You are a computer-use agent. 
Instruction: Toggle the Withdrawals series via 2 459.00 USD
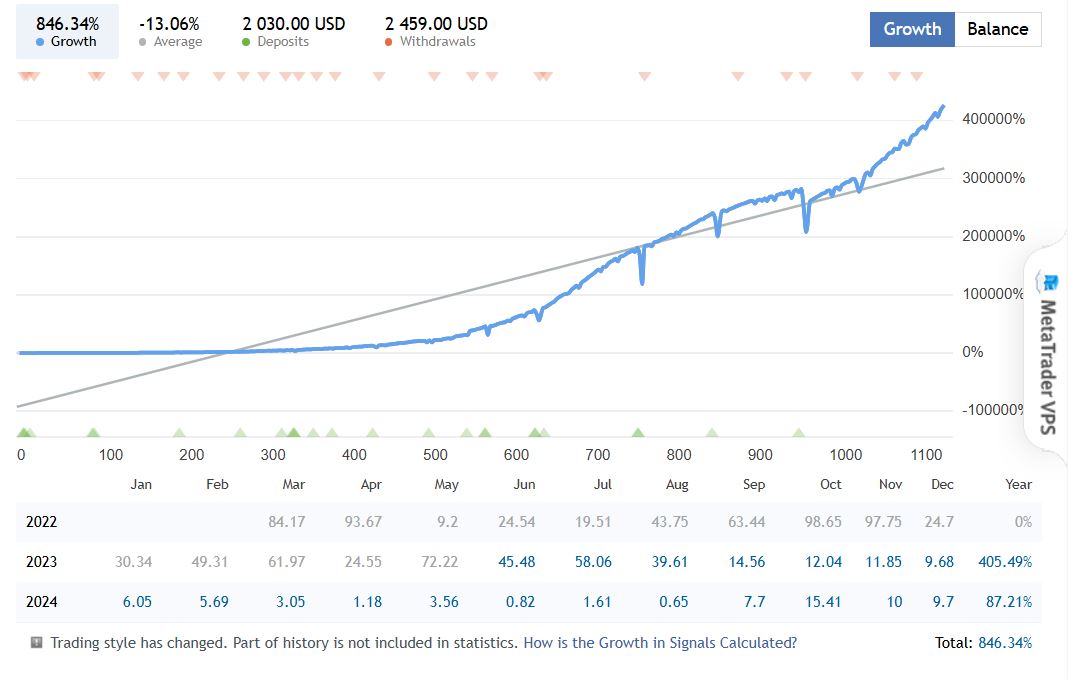(x=436, y=23)
